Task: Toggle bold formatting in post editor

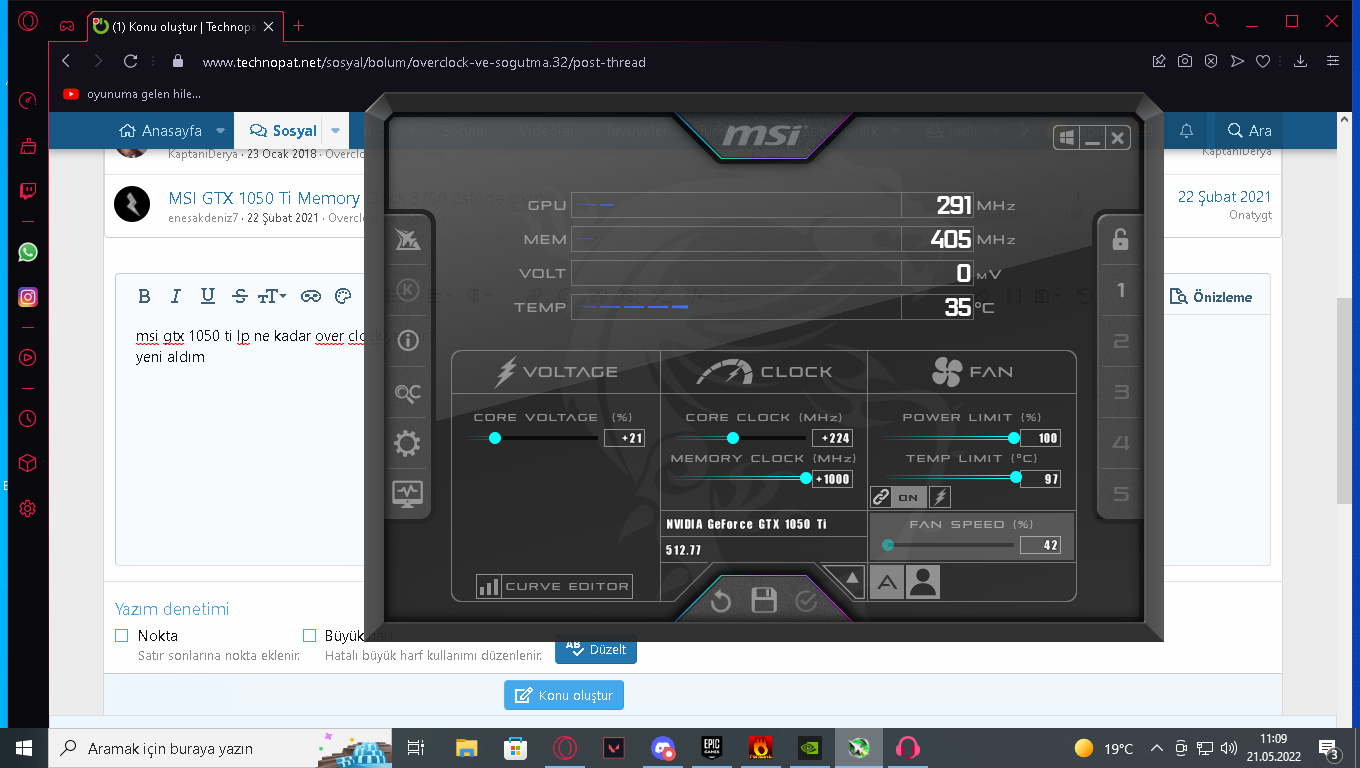Action: tap(144, 296)
